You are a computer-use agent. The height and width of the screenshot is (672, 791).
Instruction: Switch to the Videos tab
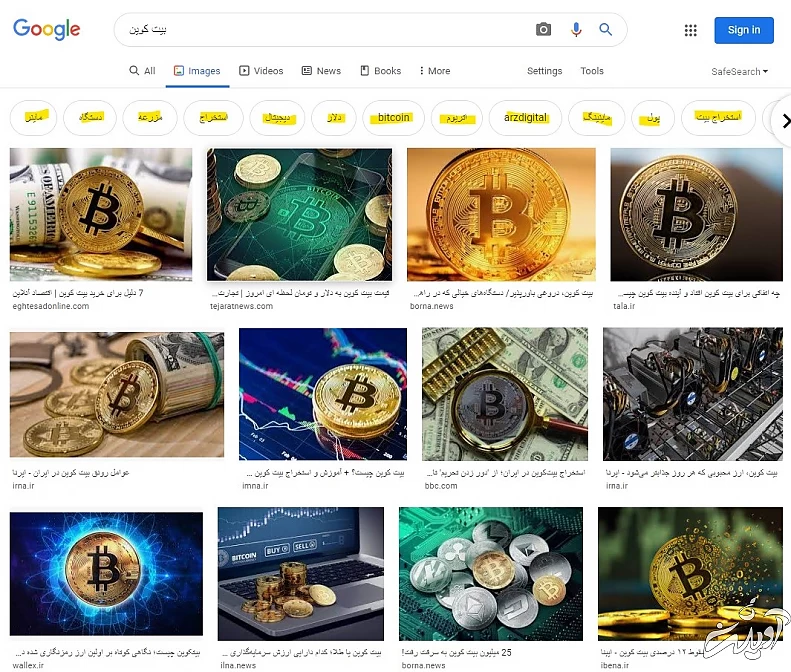[261, 71]
